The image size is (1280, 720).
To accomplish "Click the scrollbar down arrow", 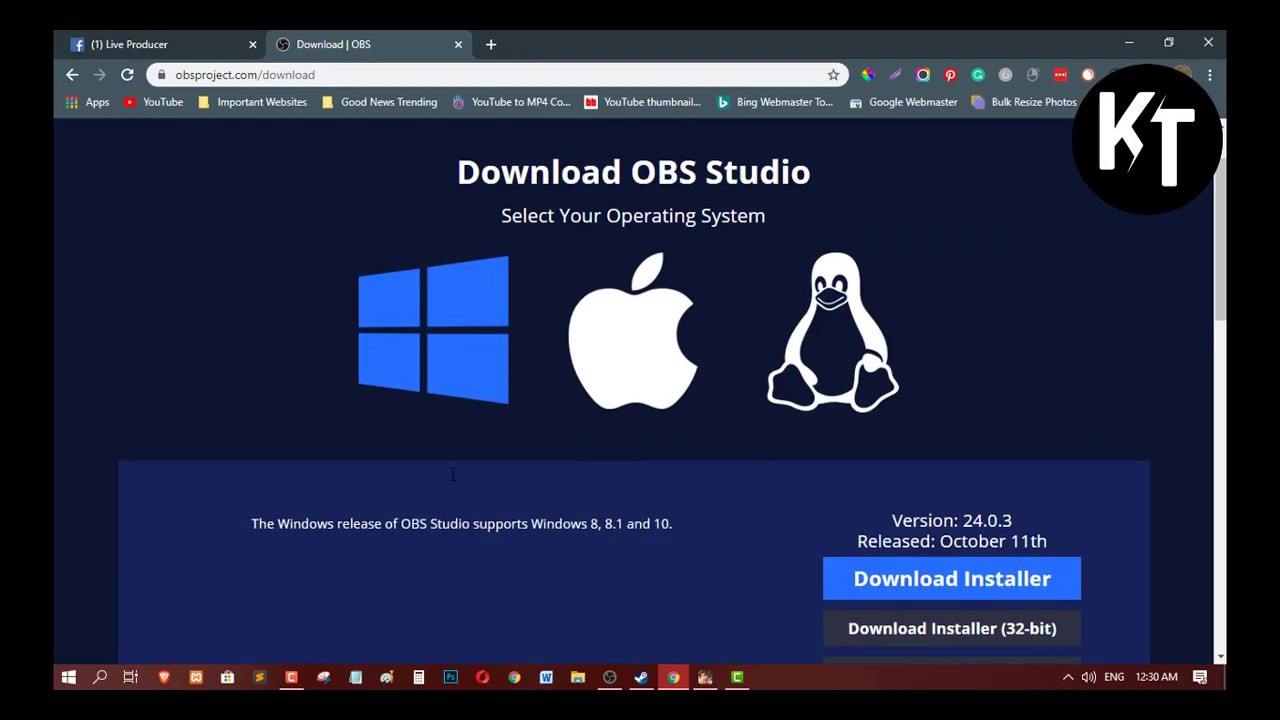I will pyautogui.click(x=1220, y=656).
